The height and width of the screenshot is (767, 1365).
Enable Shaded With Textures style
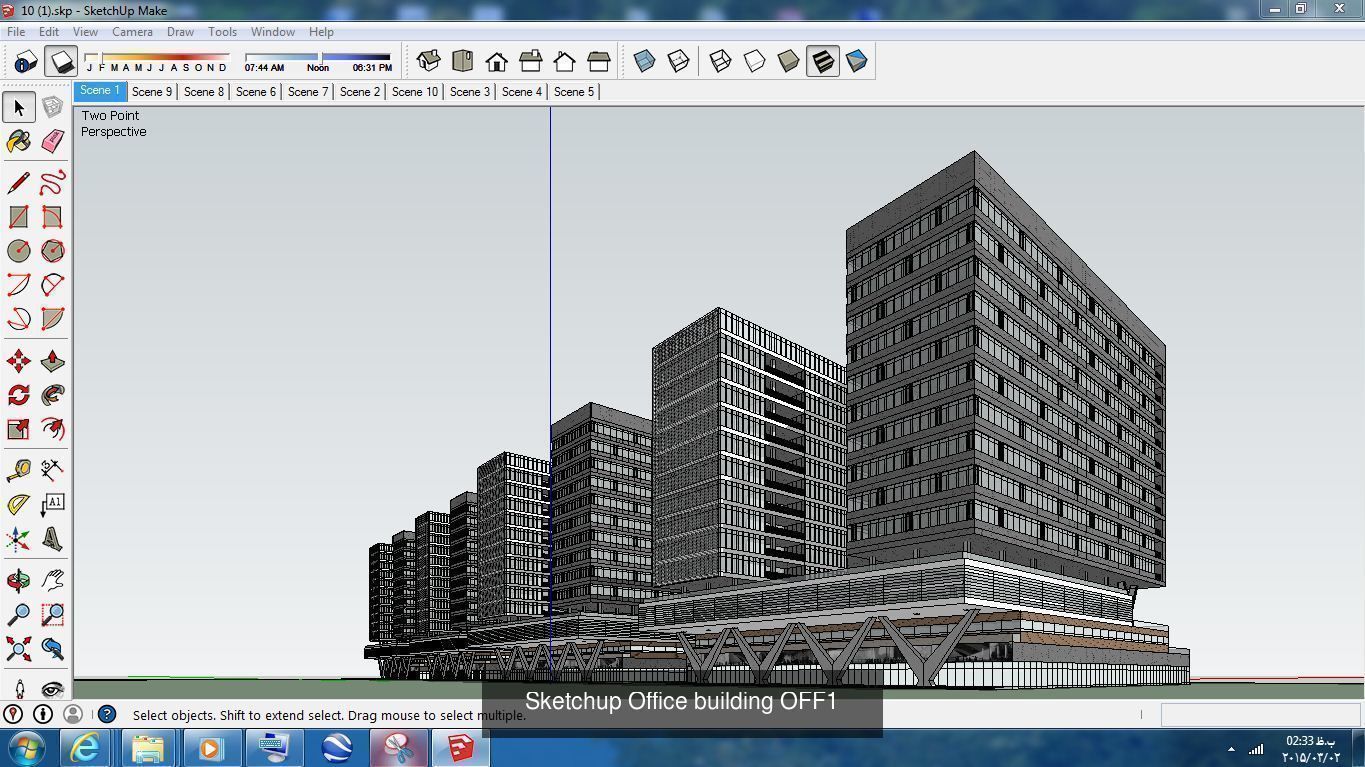click(823, 62)
